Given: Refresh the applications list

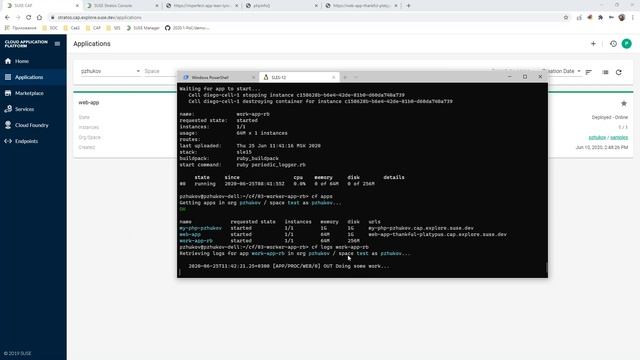Looking at the screenshot, I should [x=619, y=72].
